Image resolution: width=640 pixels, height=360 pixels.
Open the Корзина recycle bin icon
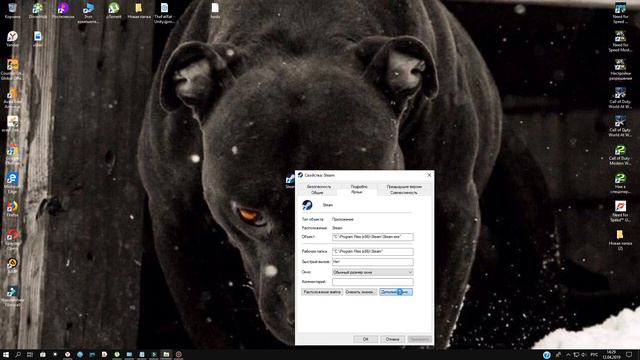[12, 11]
